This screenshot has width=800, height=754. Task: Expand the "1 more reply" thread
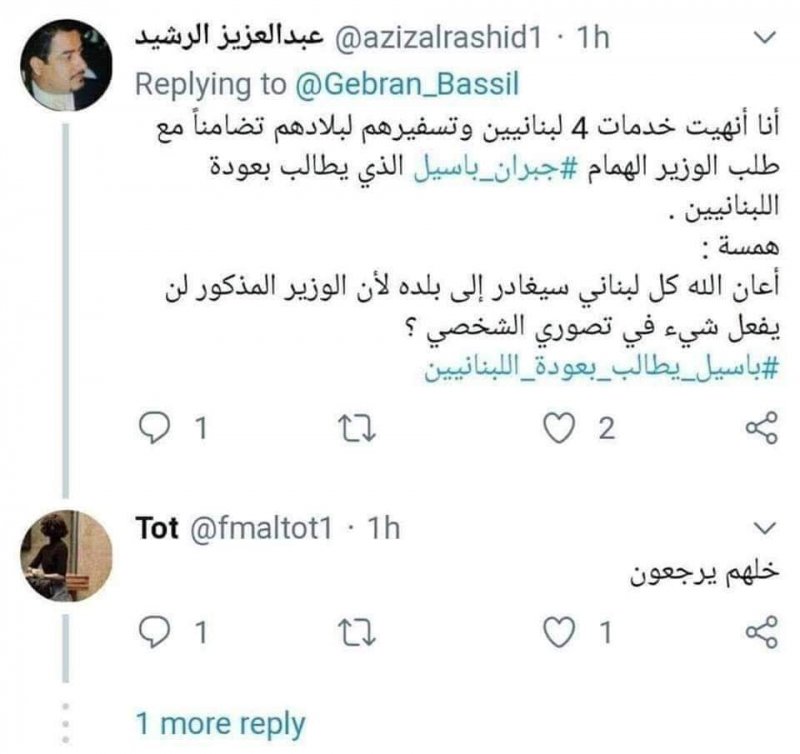point(220,723)
